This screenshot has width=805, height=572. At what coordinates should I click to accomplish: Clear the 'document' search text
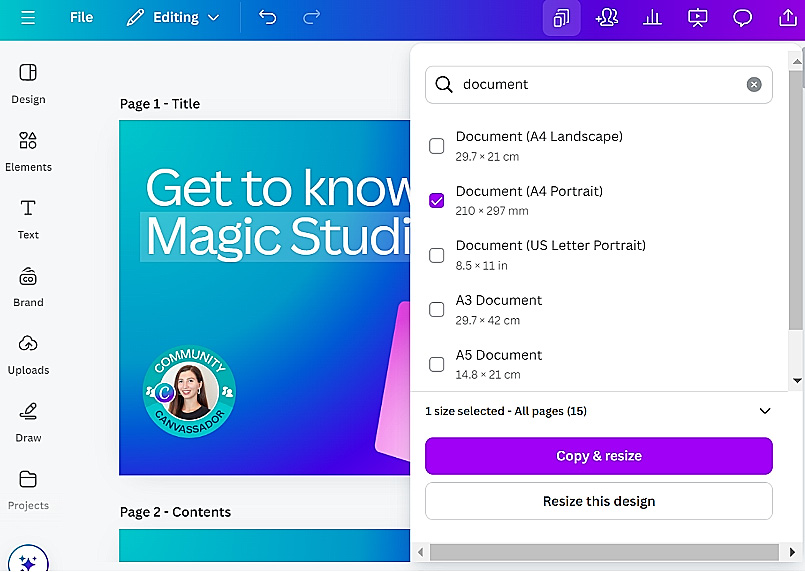tap(754, 84)
